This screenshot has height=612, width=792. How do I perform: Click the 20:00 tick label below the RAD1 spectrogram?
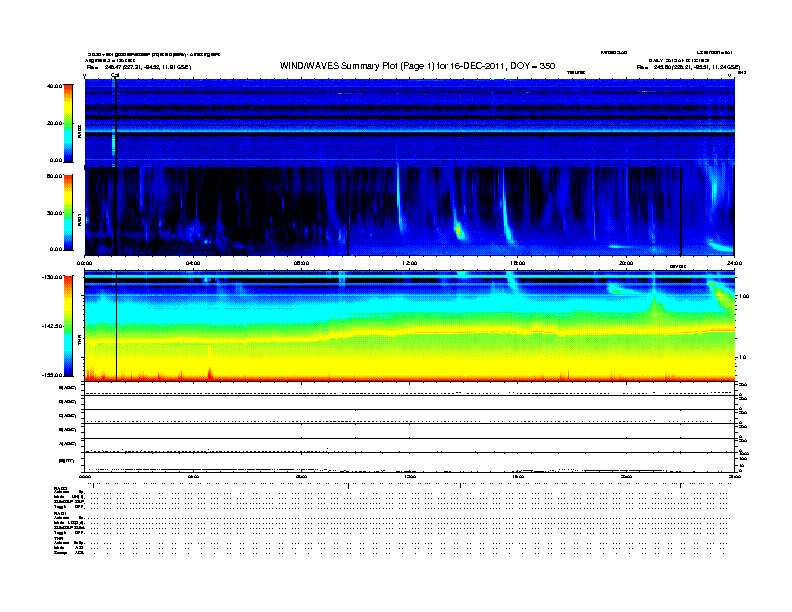[626, 263]
